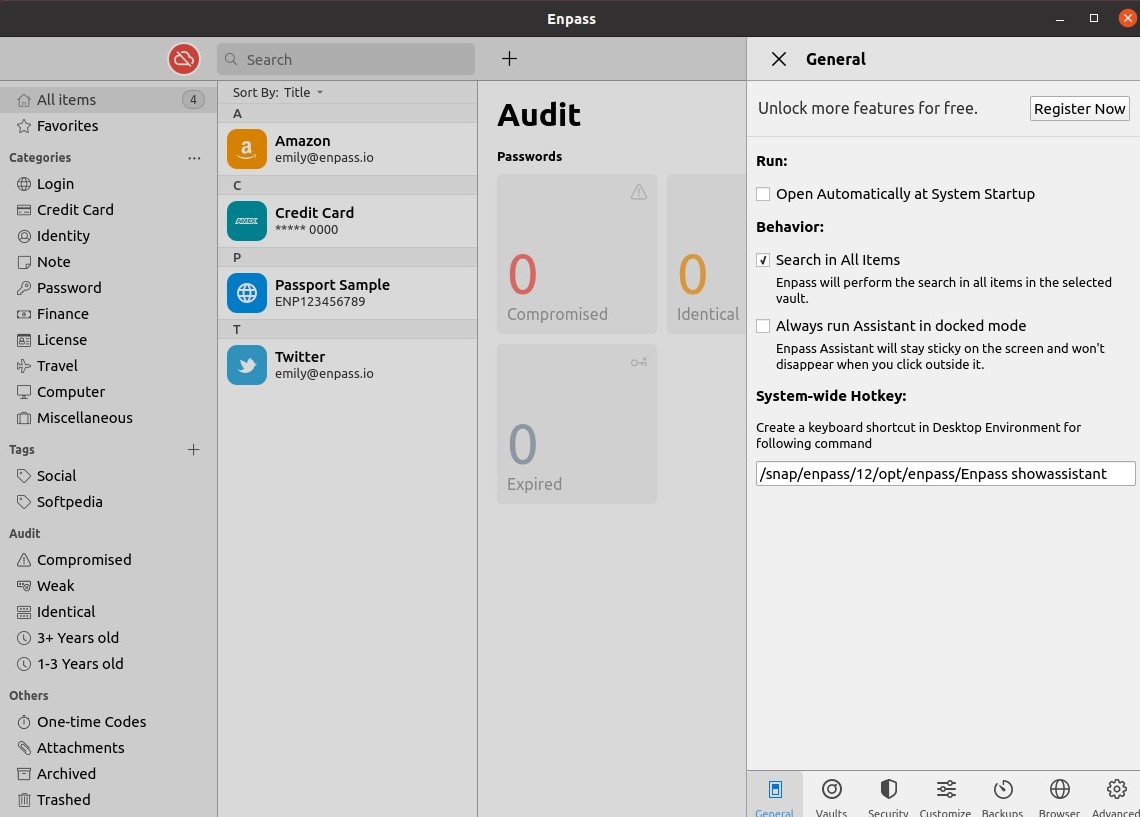Add a new tag with plus icon
1140x817 pixels.
click(193, 450)
